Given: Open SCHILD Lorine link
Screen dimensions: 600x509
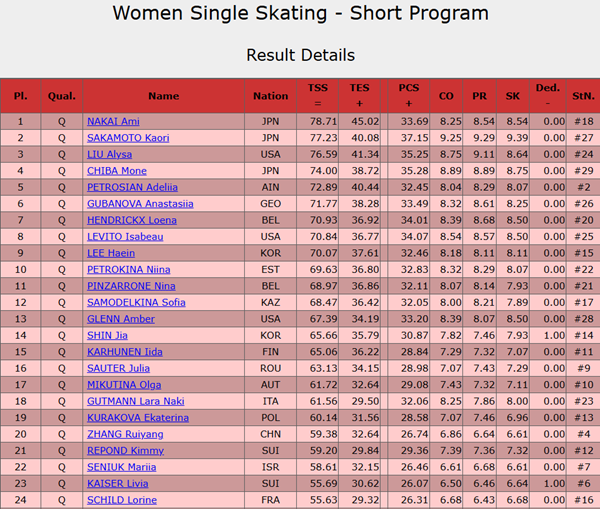Looking at the screenshot, I should 122,500.
